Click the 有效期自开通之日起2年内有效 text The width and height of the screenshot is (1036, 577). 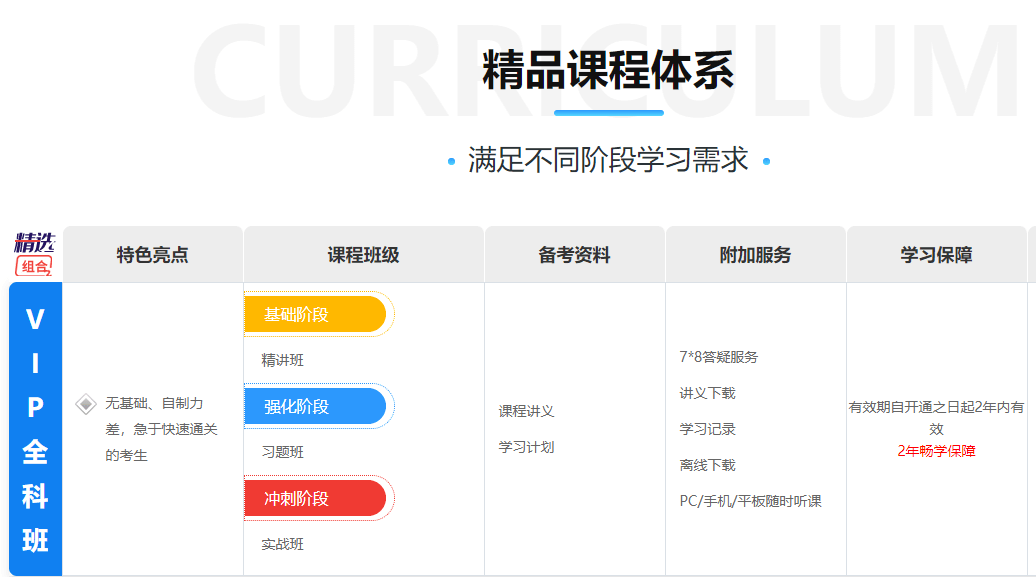936,418
